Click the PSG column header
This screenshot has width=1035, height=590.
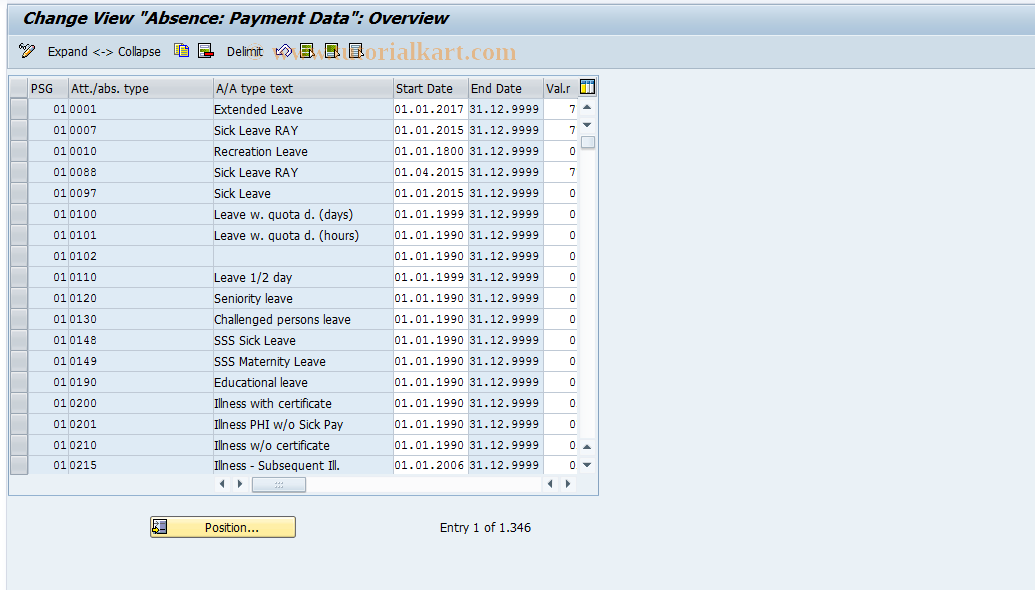48,88
